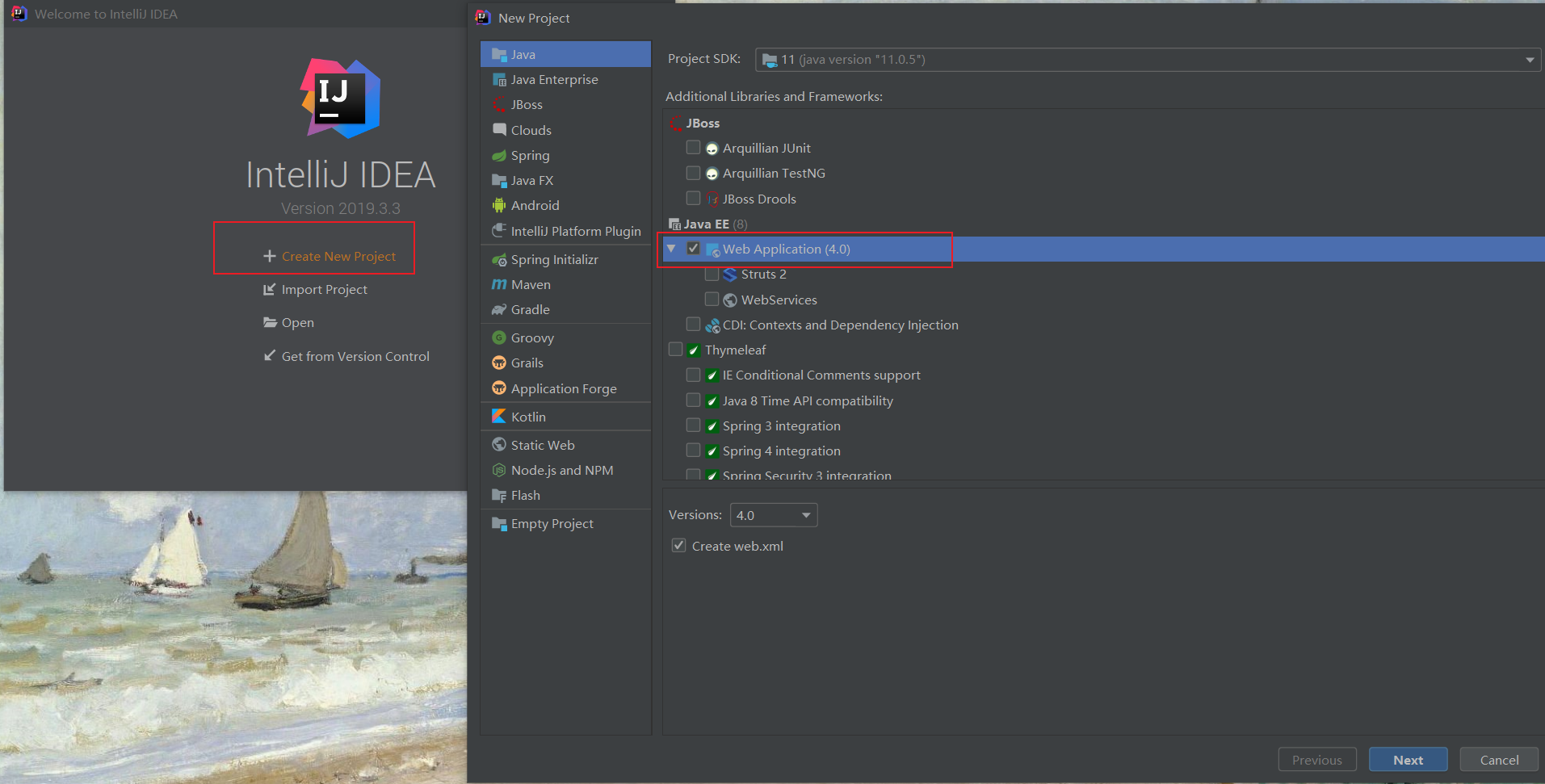This screenshot has width=1545, height=784.
Task: Click the Maven 'm' icon
Action: coord(499,285)
